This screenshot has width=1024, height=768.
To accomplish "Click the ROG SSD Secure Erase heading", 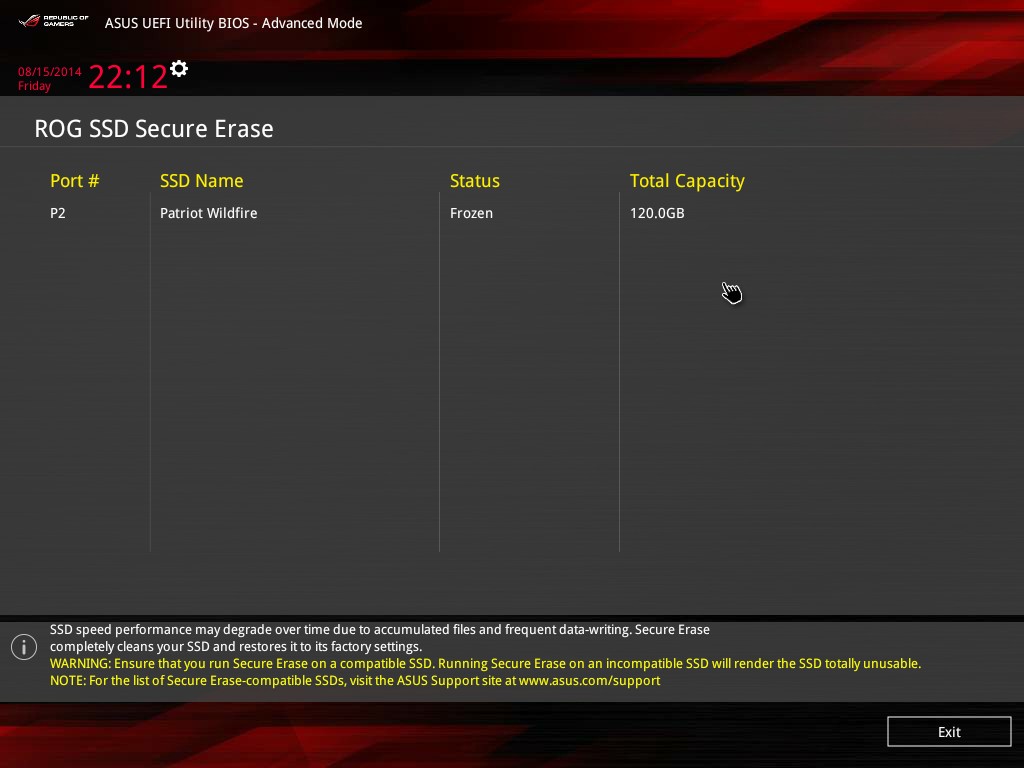I will click(153, 129).
